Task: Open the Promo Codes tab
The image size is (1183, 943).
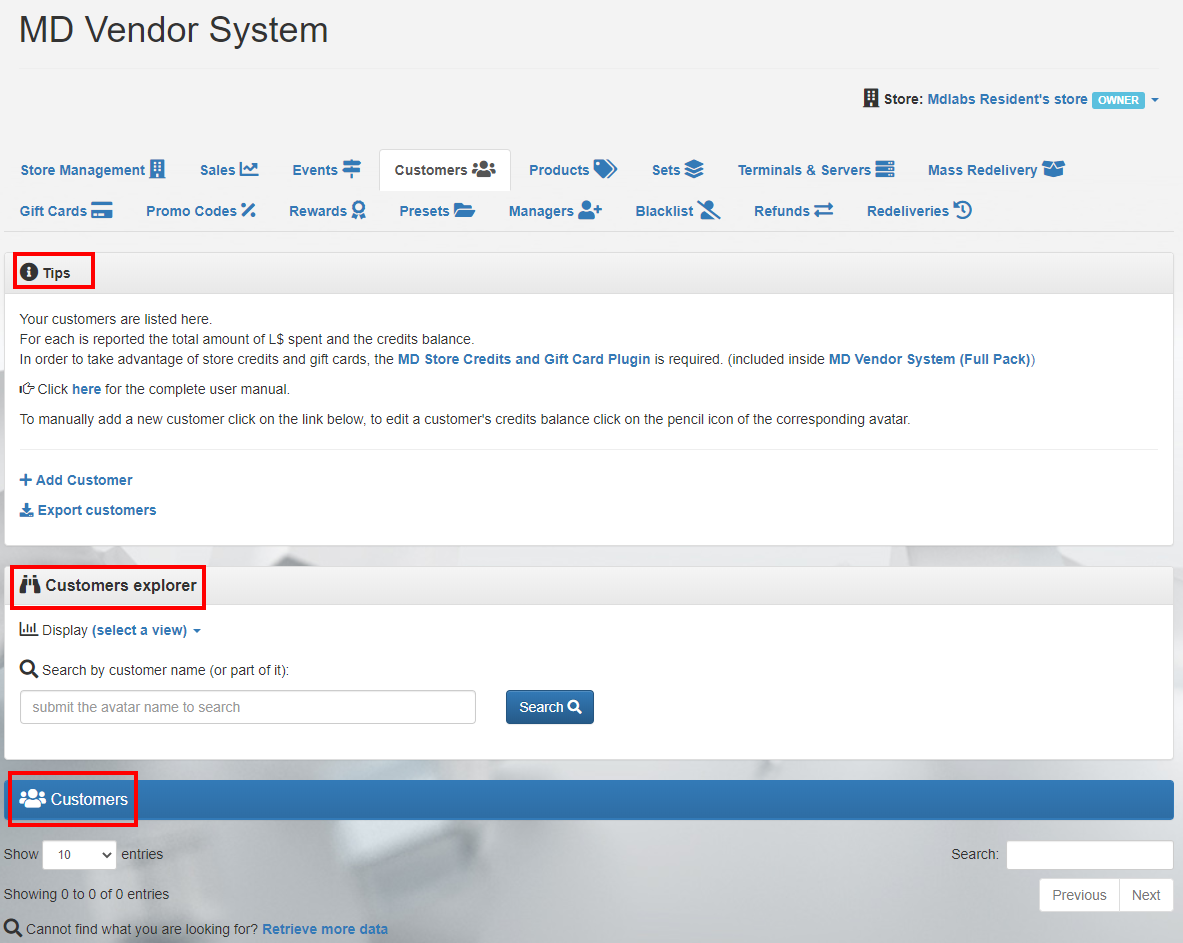Action: (x=201, y=210)
